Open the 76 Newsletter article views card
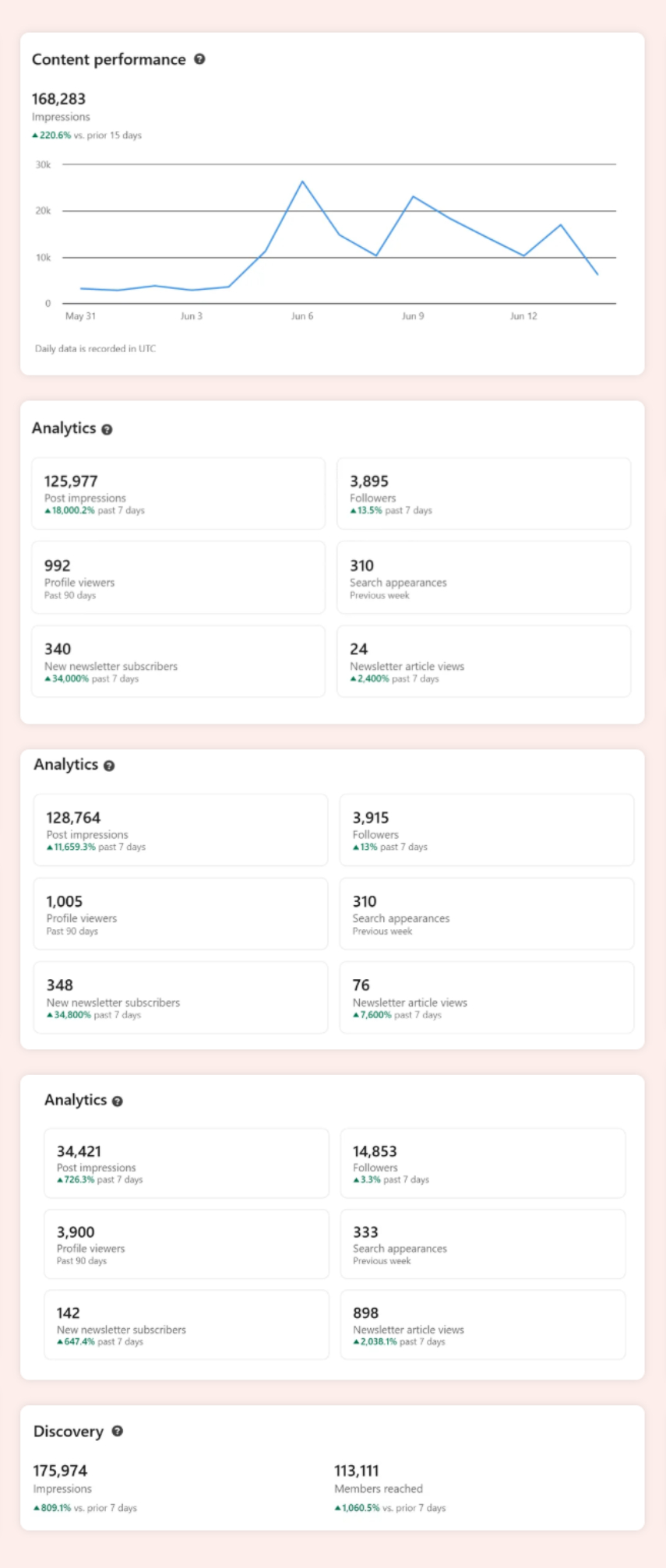This screenshot has height=1568, width=666. click(x=487, y=998)
